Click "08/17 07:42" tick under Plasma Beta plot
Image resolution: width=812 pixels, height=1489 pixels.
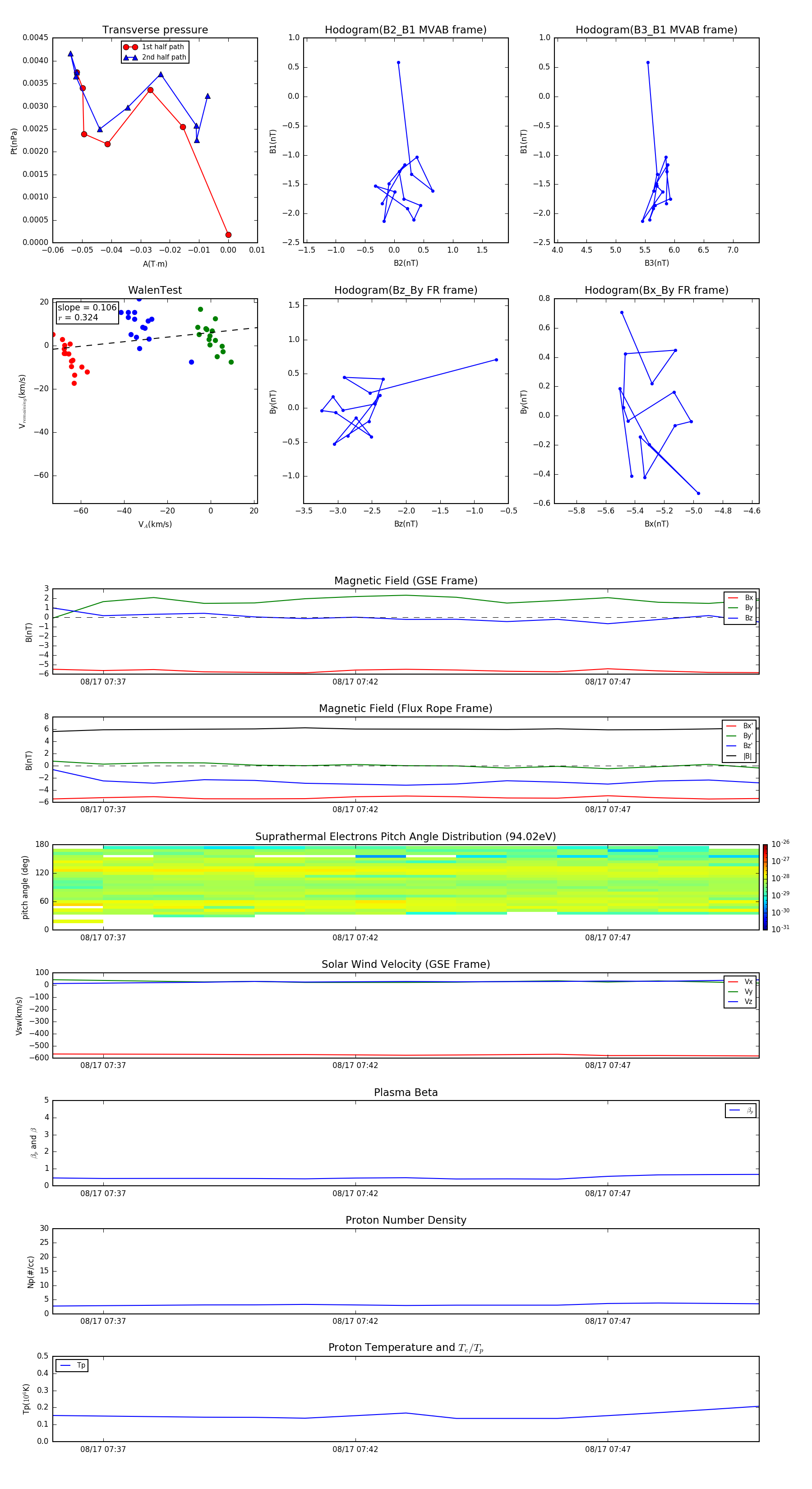pos(355,1193)
